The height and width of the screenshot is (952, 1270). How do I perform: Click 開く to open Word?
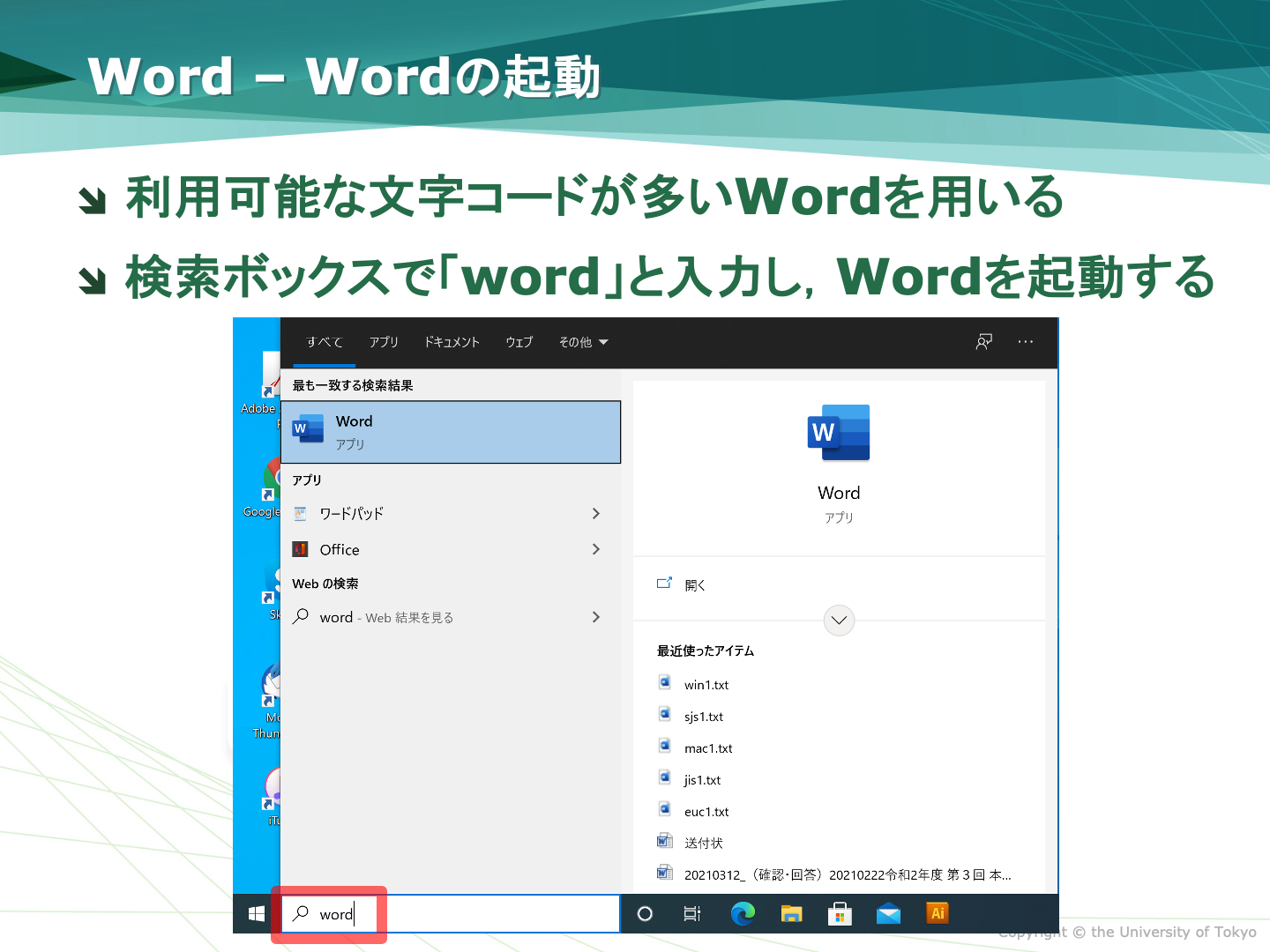point(695,585)
